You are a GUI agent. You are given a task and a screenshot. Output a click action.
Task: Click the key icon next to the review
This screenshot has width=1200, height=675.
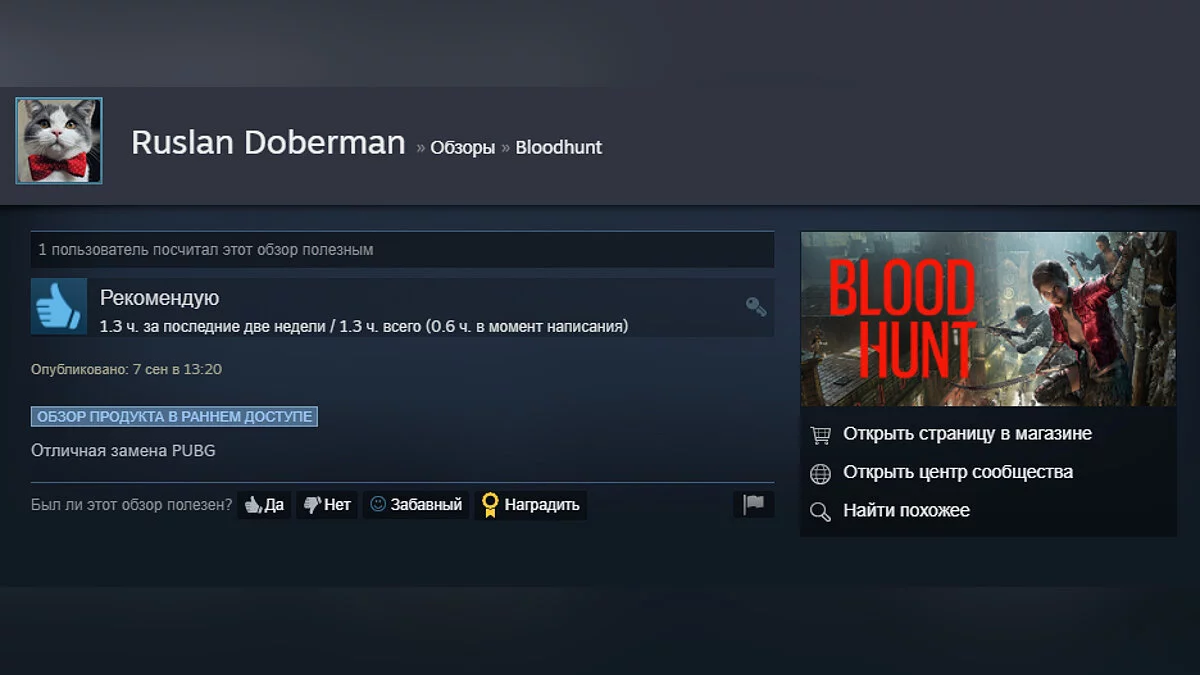tap(756, 306)
